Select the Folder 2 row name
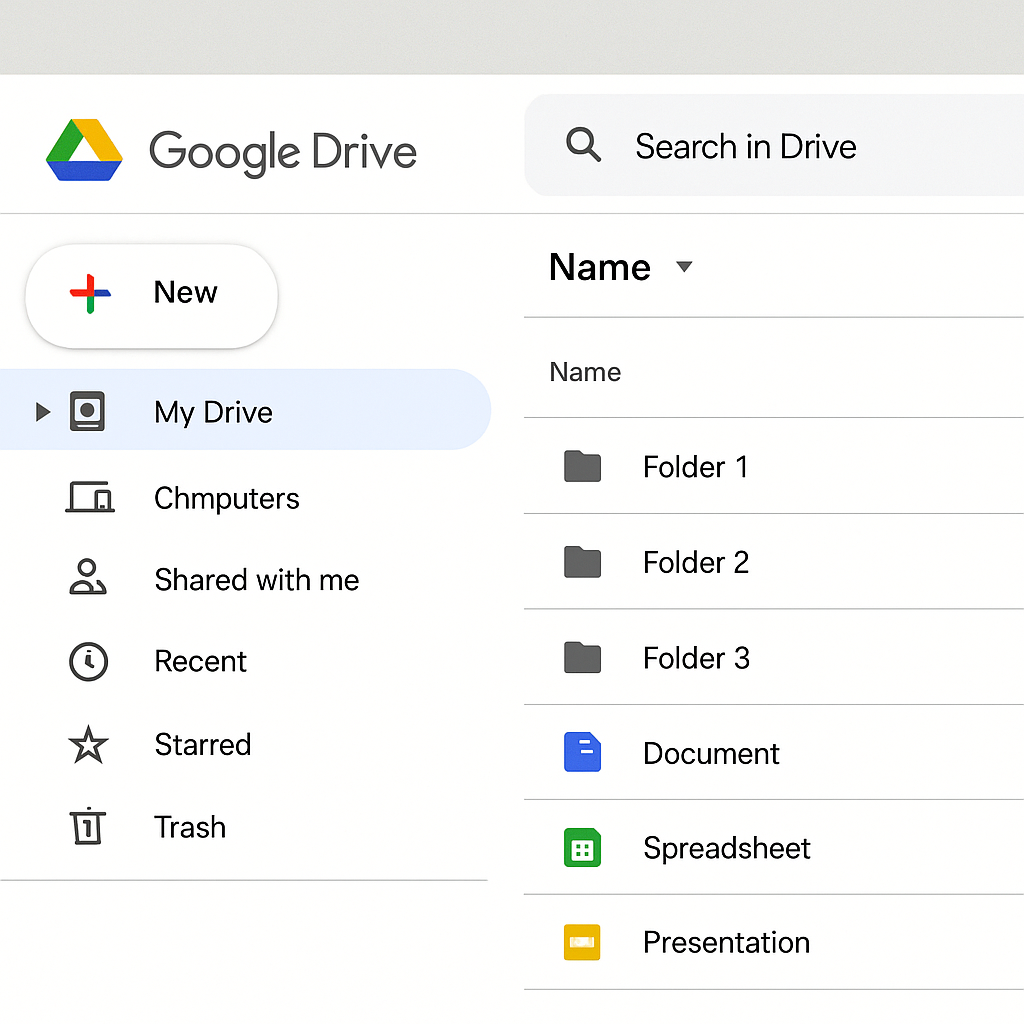 pos(696,562)
